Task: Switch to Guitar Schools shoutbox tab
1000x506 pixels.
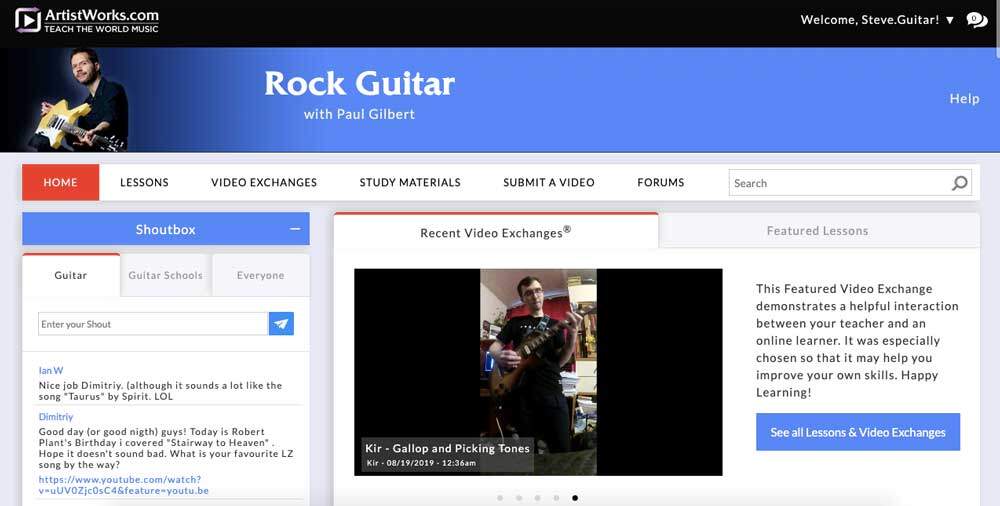Action: [165, 276]
